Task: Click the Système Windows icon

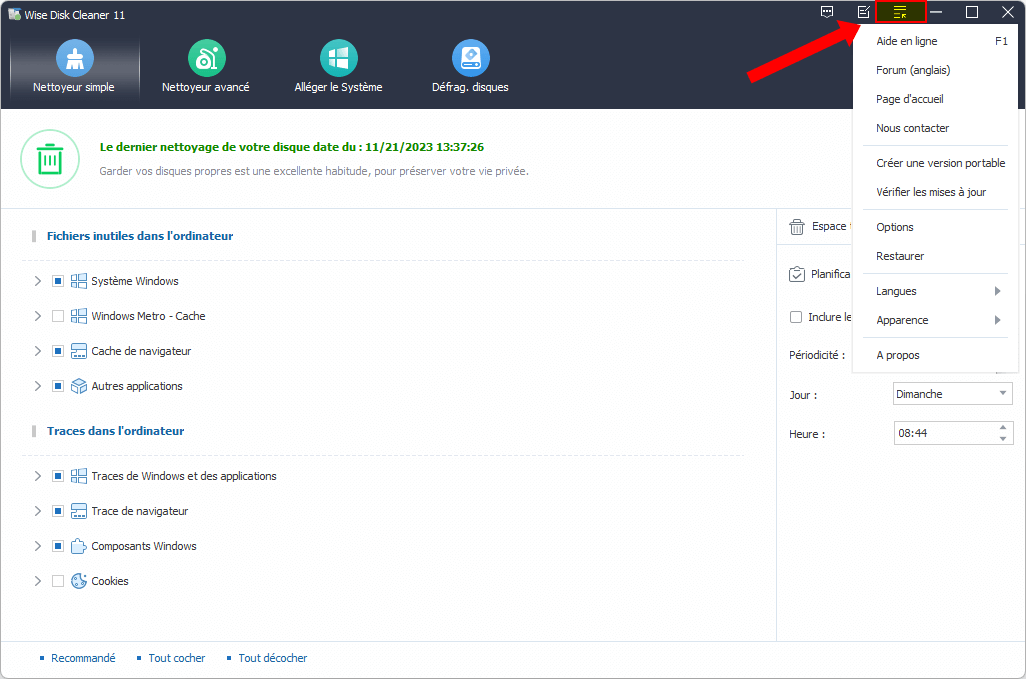Action: [79, 281]
